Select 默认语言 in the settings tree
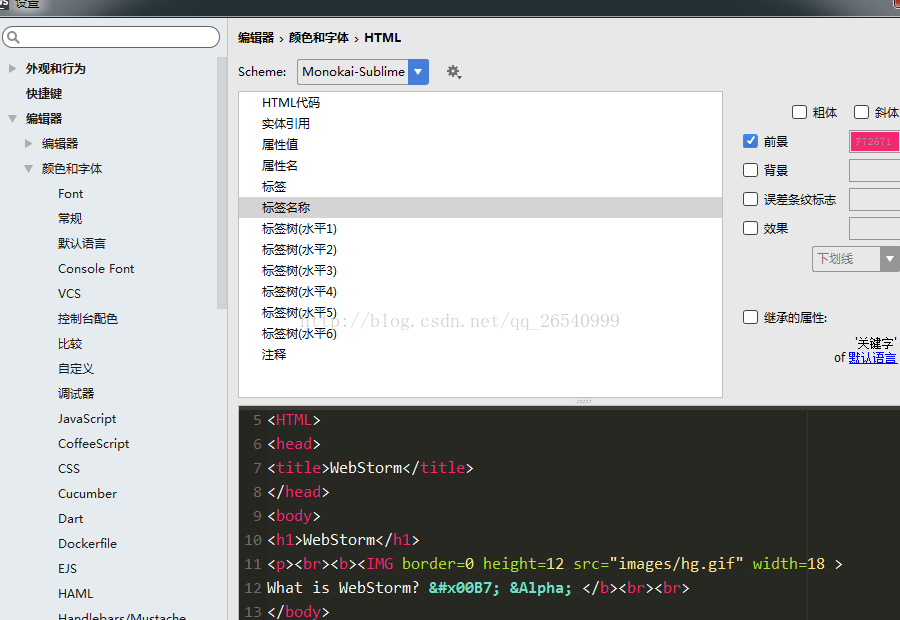This screenshot has height=620, width=900. pos(82,243)
